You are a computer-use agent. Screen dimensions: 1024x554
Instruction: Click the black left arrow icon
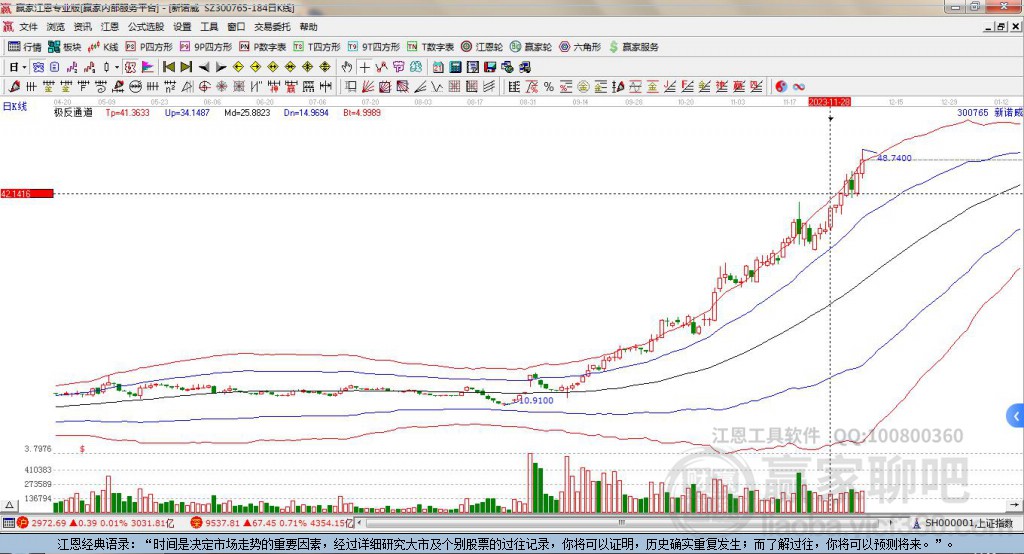204,67
